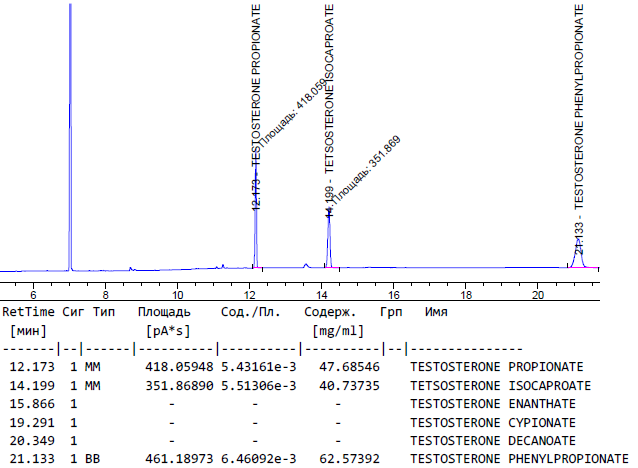Click the Имя column header
Image resolution: width=638 pixels, height=468 pixels.
coord(435,312)
